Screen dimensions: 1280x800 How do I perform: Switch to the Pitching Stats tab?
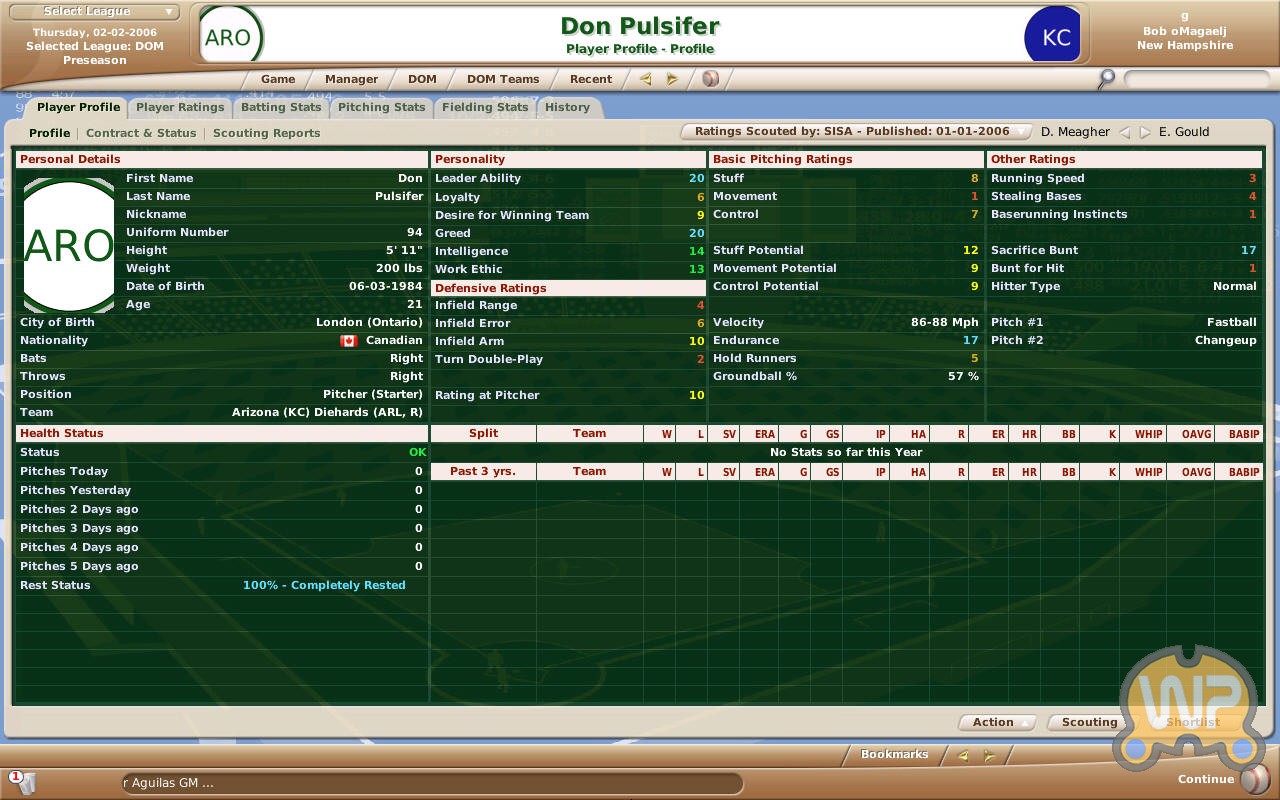pyautogui.click(x=381, y=107)
